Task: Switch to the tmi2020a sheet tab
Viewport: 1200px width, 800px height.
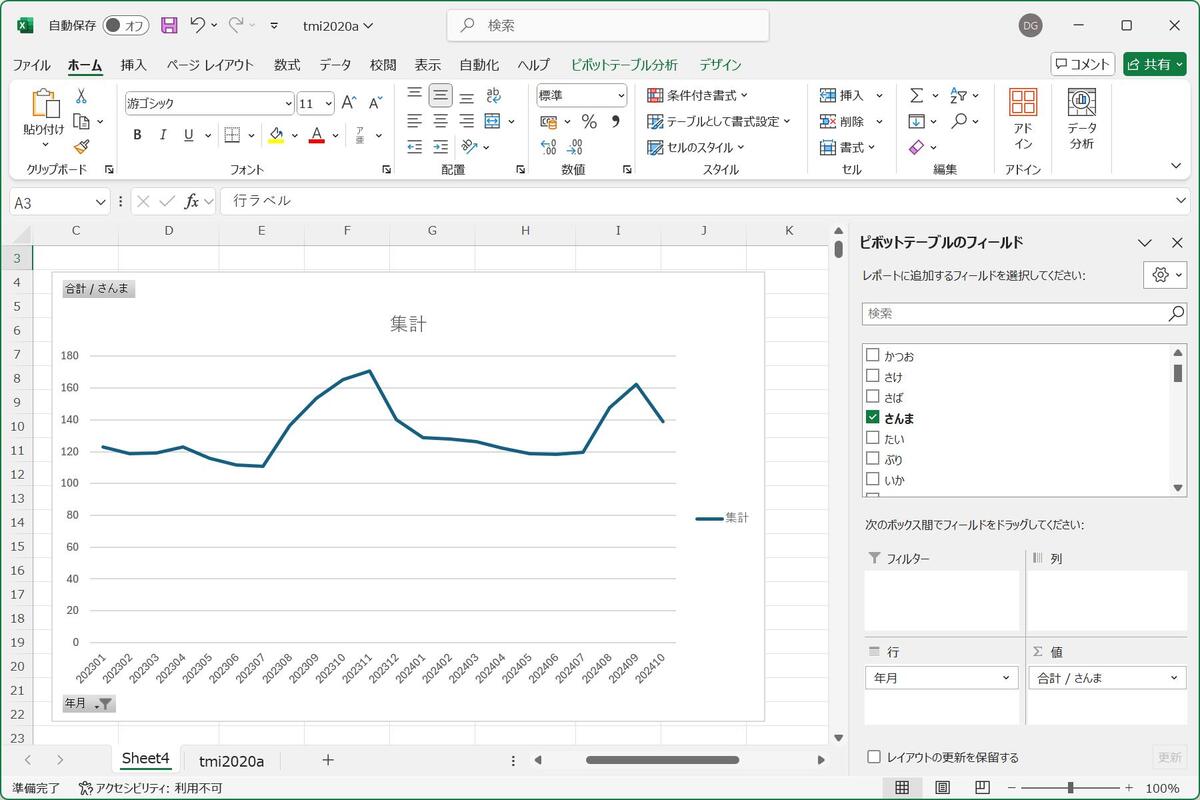Action: pos(231,761)
